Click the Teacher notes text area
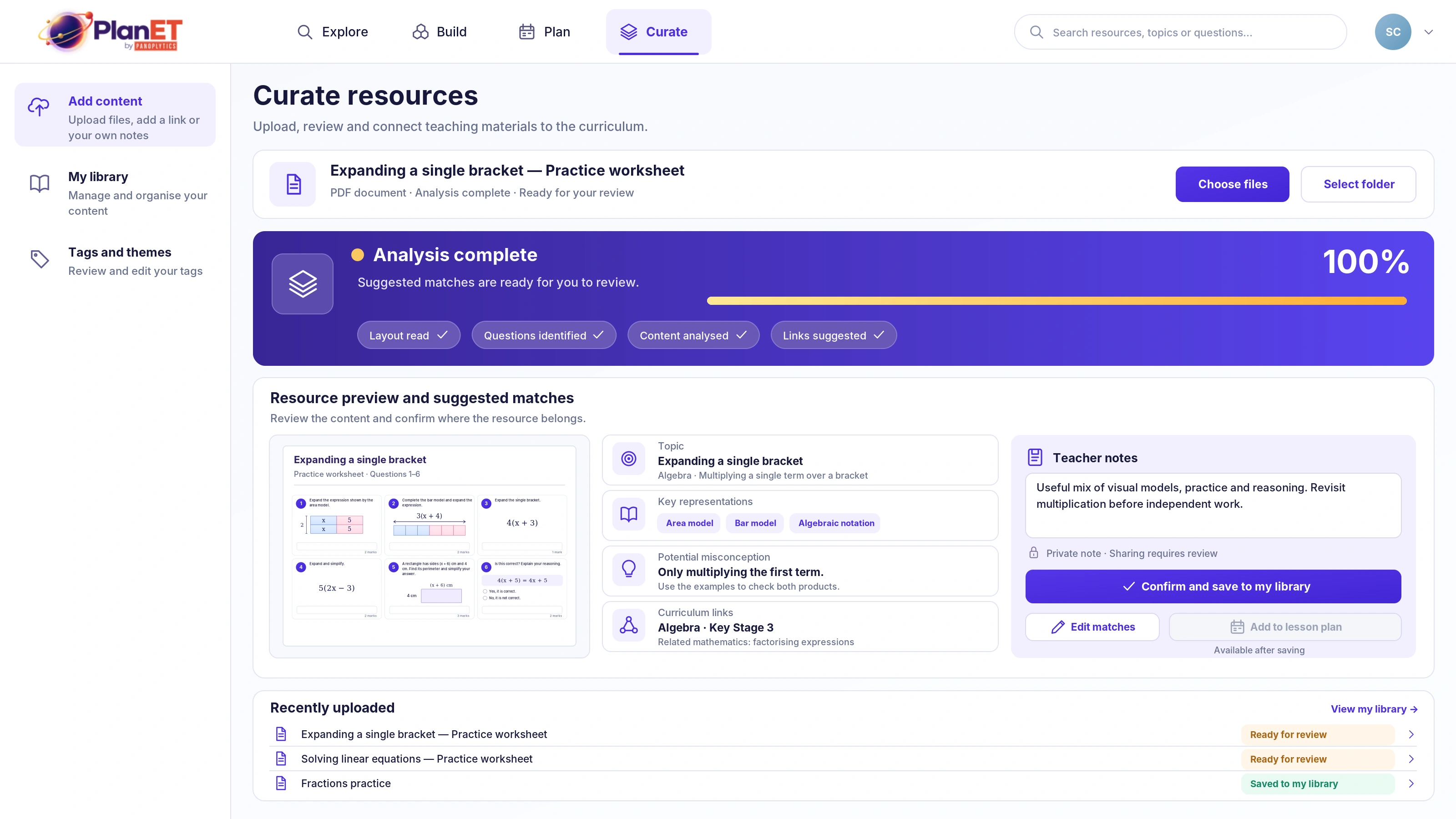Viewport: 1456px width, 819px height. point(1213,506)
